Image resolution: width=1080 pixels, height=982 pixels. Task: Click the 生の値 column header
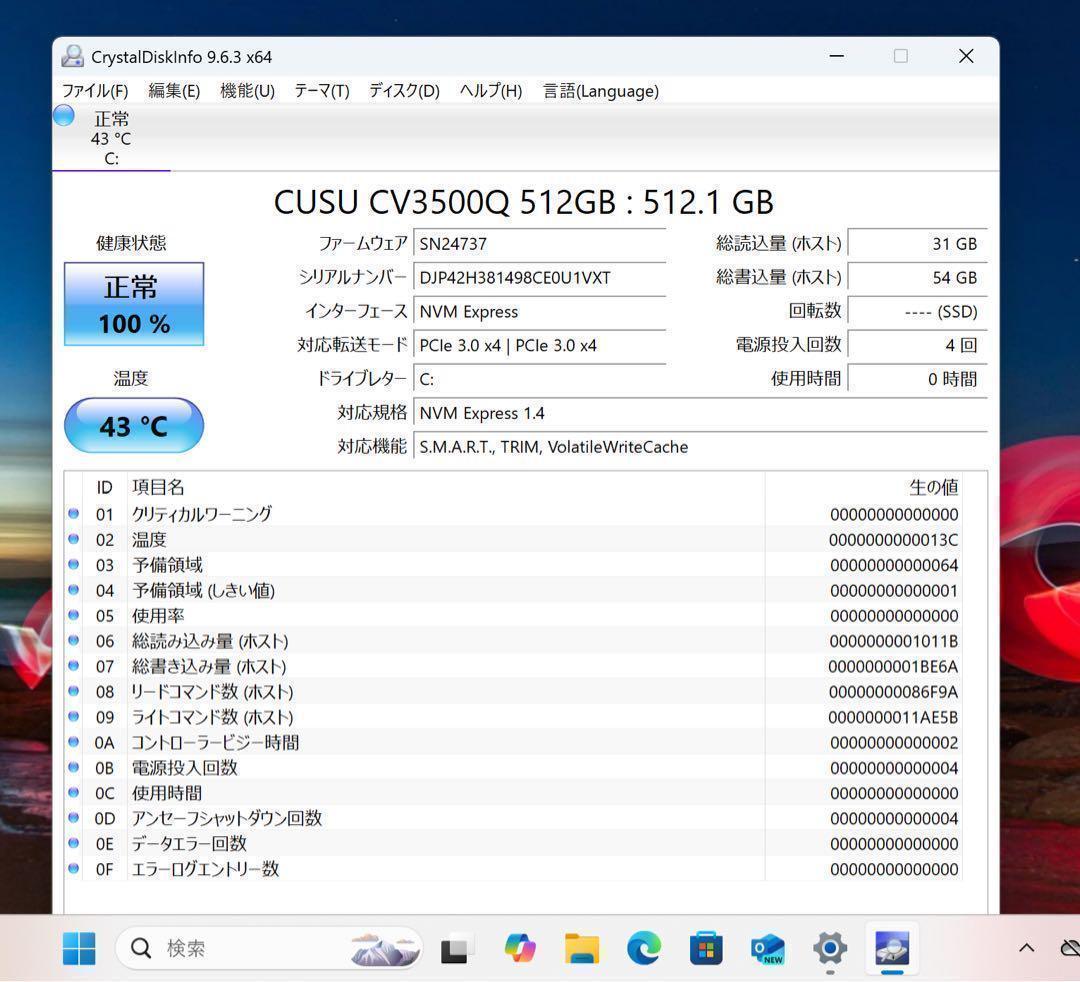(x=933, y=488)
